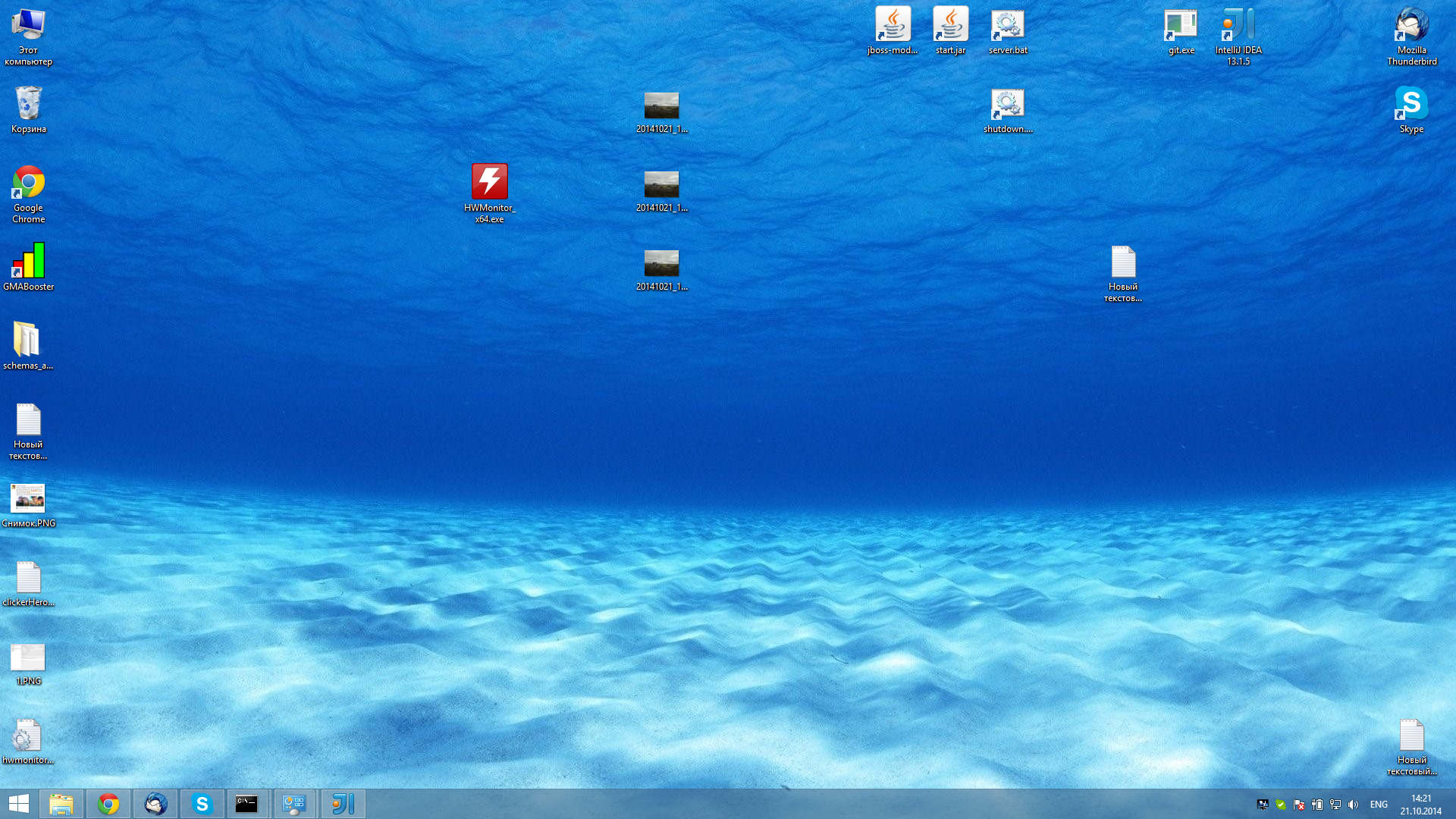Click the ENG language indicator
The height and width of the screenshot is (819, 1456).
tap(1379, 805)
